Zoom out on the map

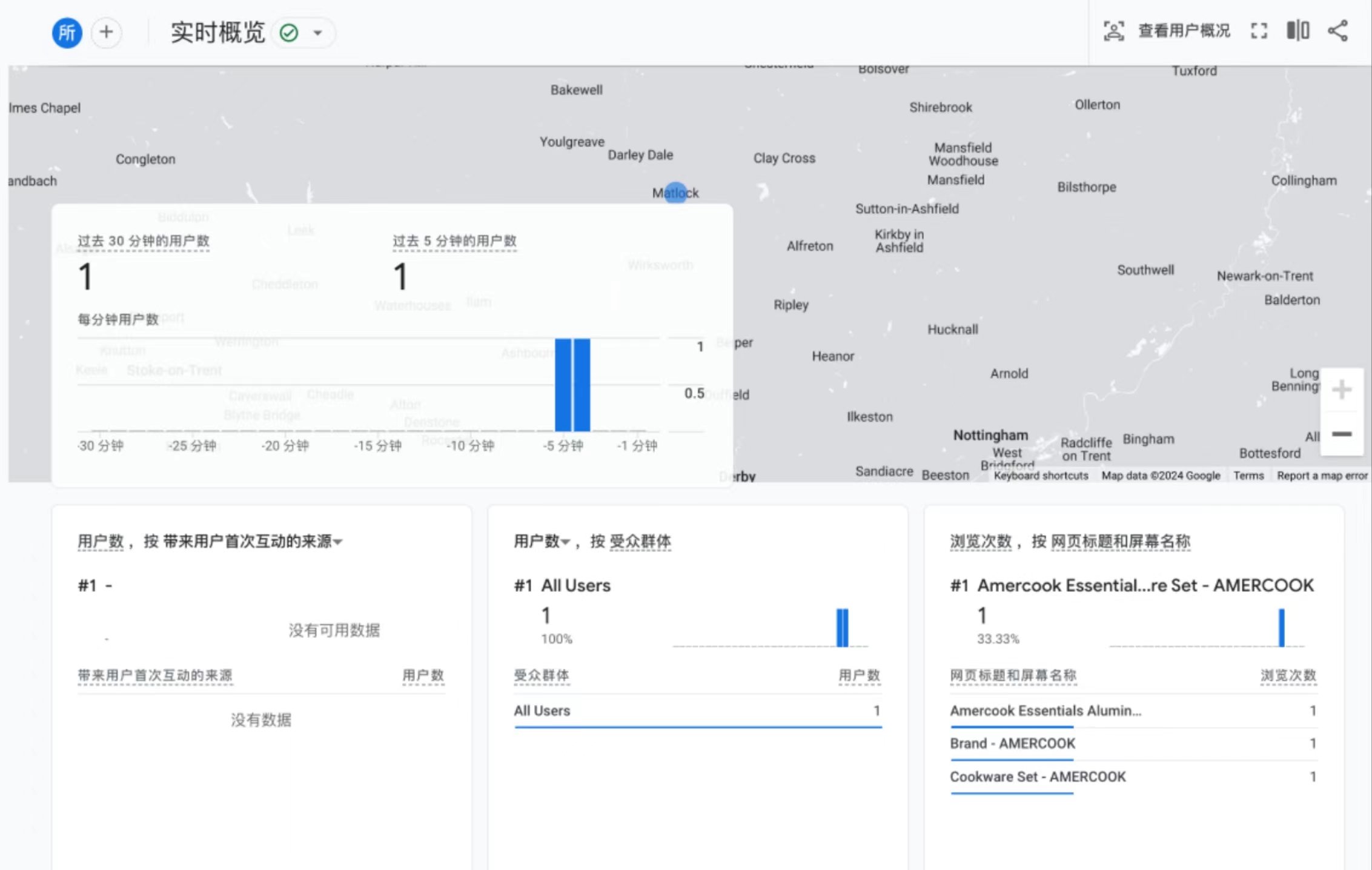(1342, 434)
